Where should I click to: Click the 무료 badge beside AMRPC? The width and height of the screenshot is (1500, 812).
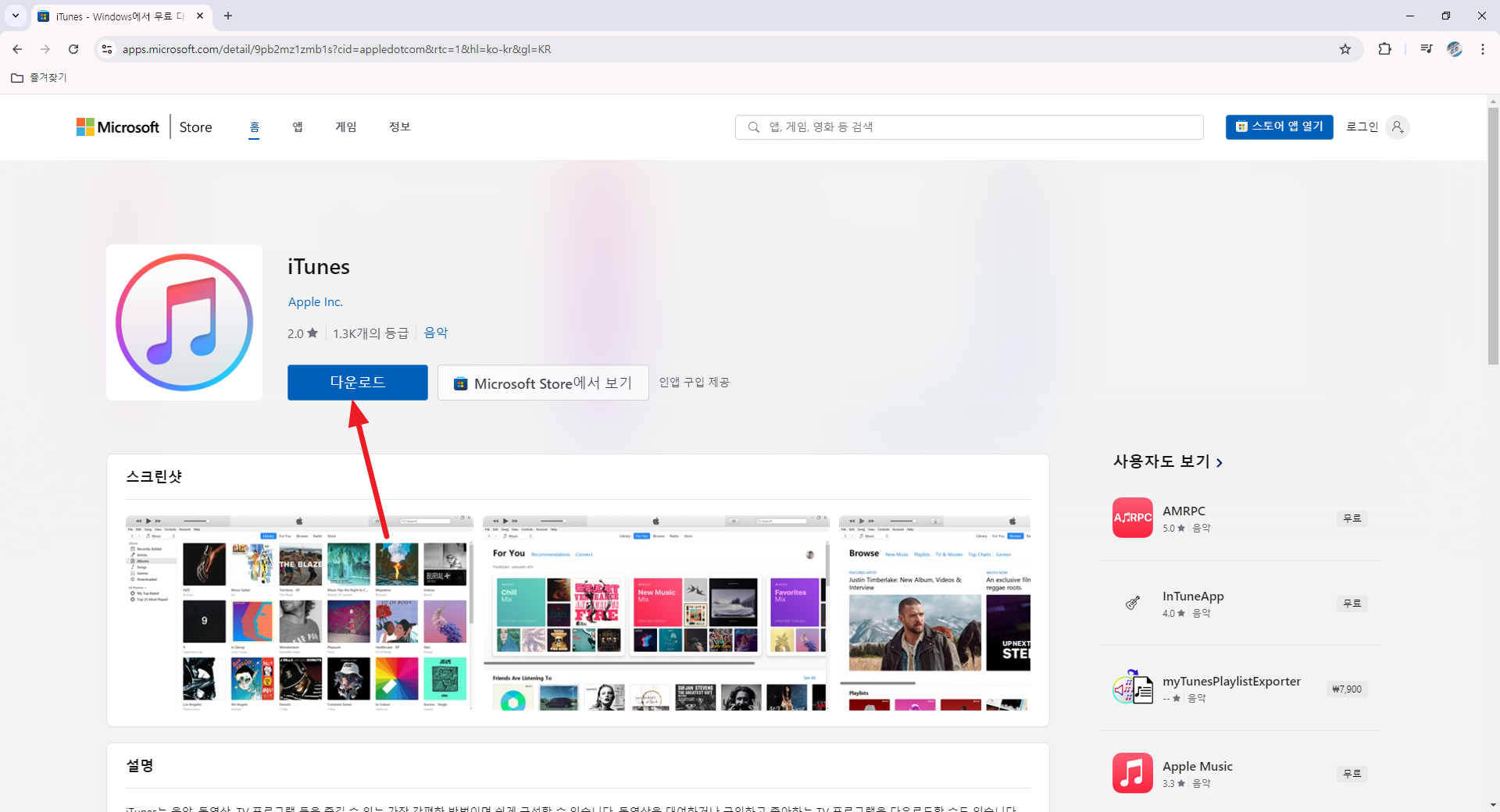tap(1352, 518)
